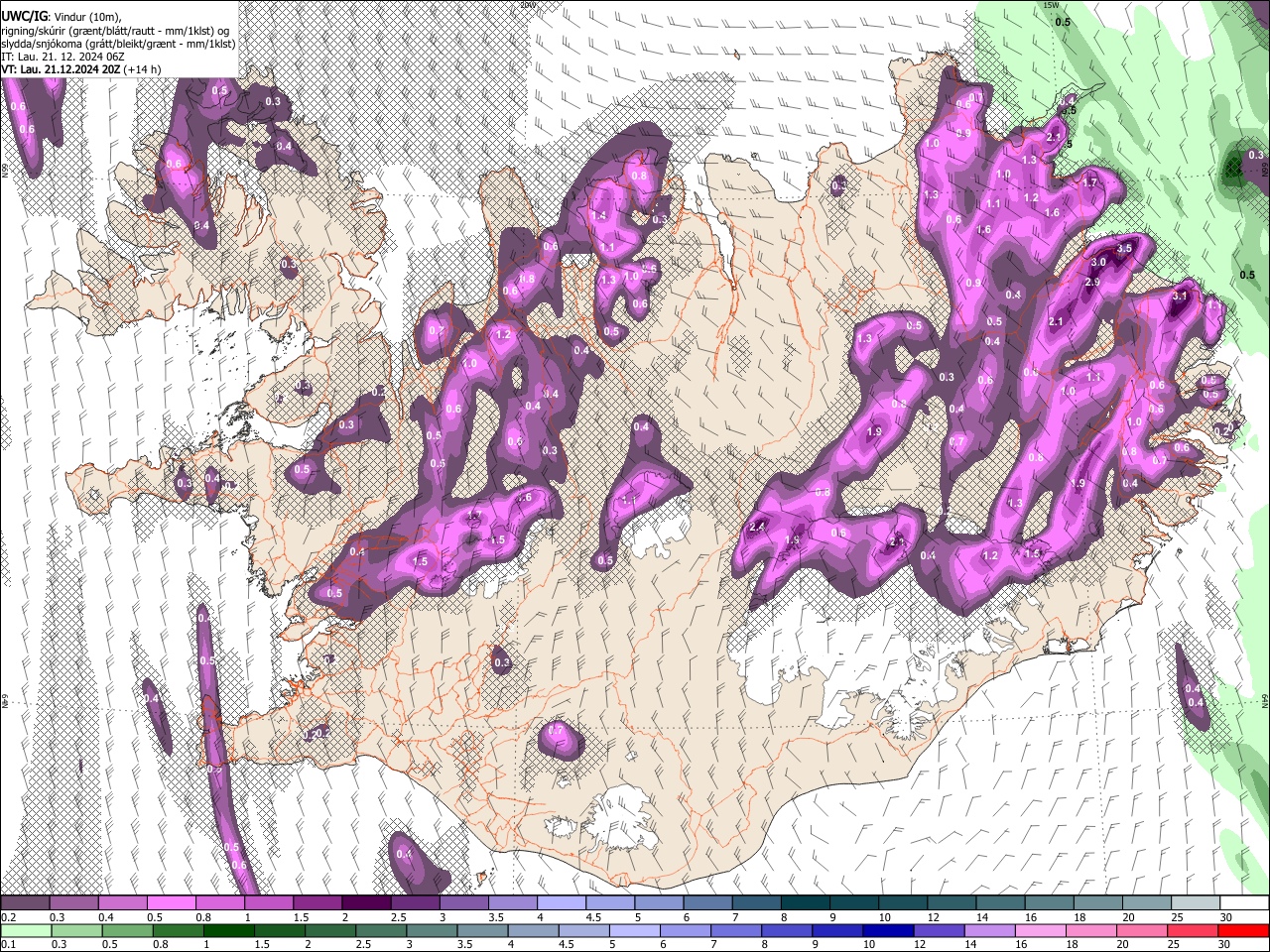Image resolution: width=1270 pixels, height=952 pixels.
Task: Click the 15W longitude label at top
Action: click(1051, 5)
